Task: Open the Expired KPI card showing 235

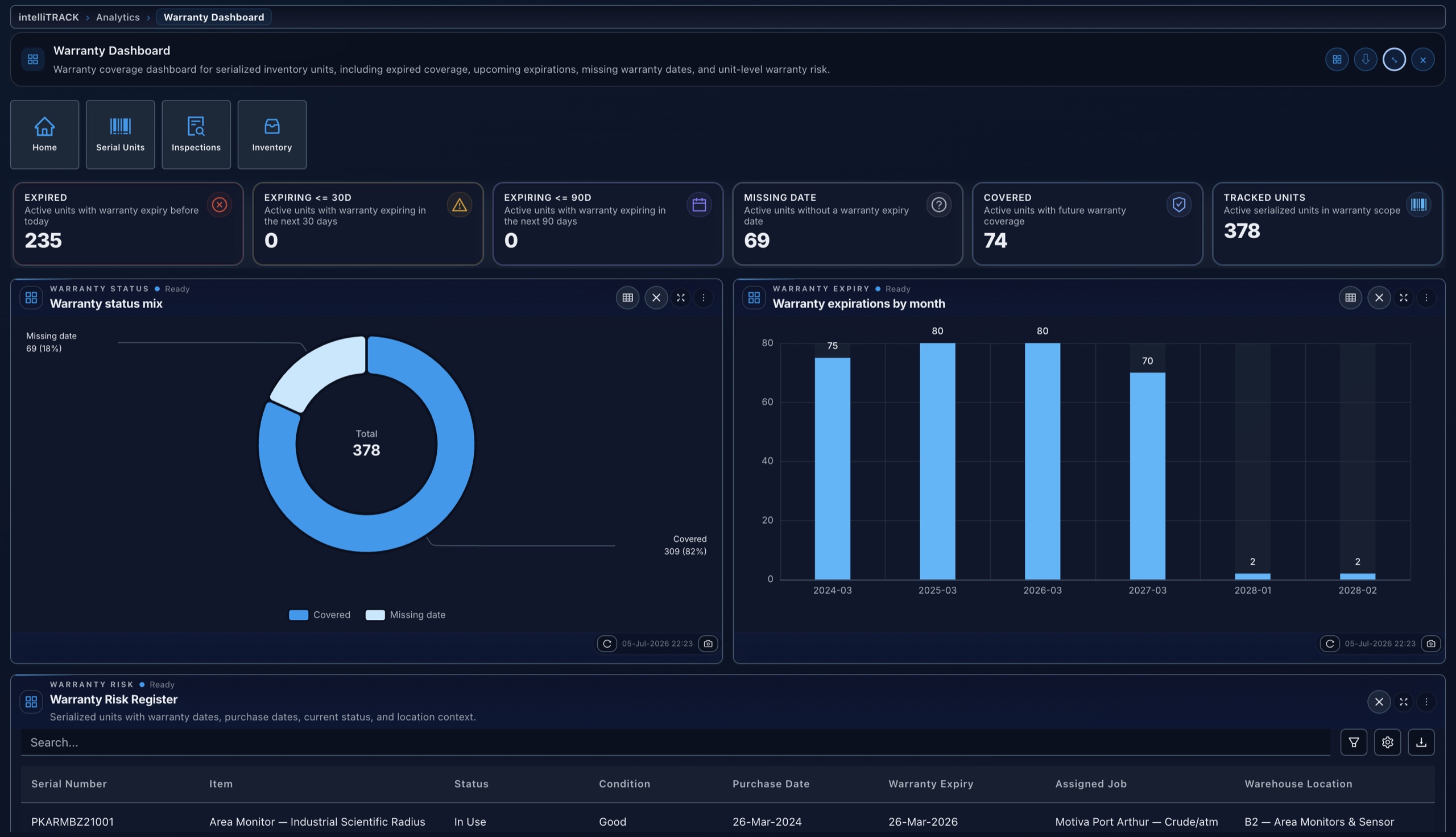Action: point(128,223)
